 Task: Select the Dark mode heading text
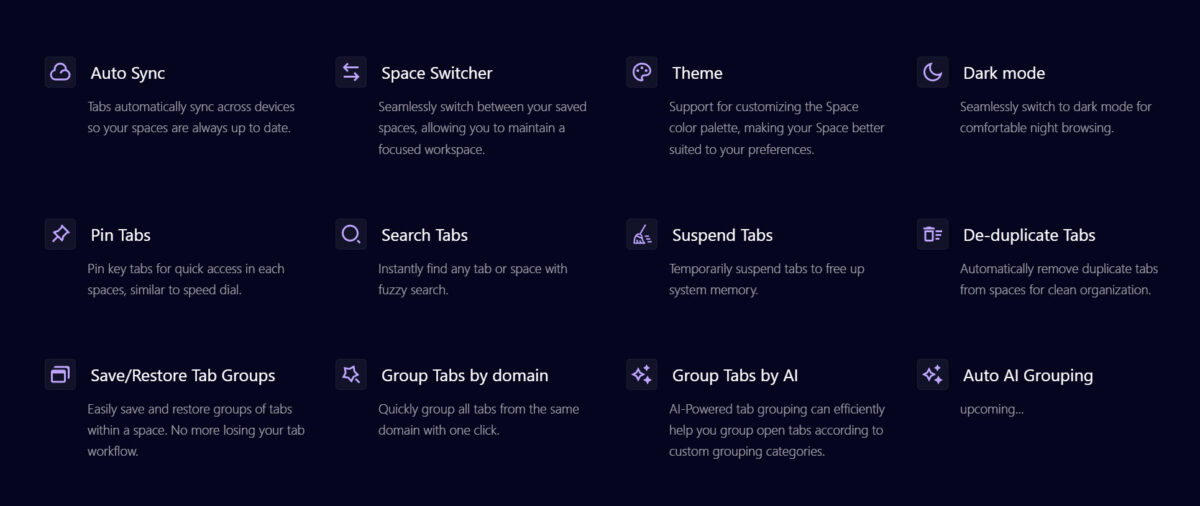pyautogui.click(x=1004, y=73)
